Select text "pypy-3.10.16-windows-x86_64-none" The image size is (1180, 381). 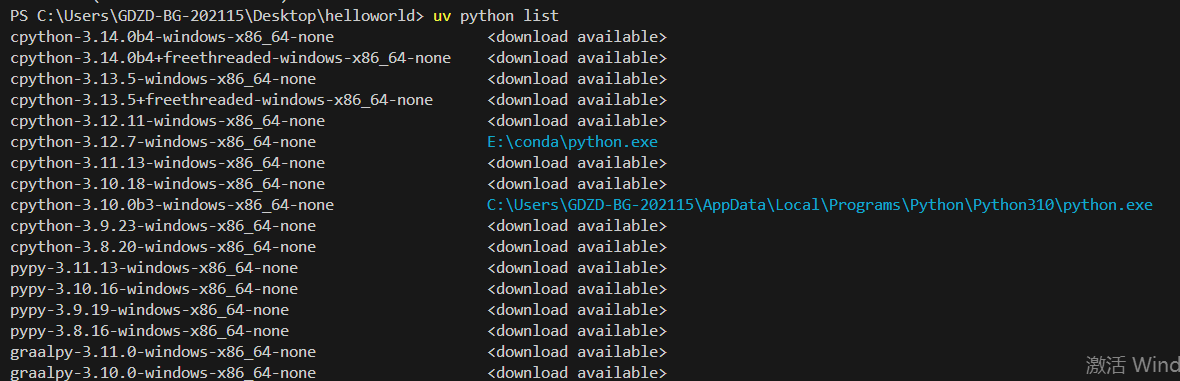[x=154, y=289]
